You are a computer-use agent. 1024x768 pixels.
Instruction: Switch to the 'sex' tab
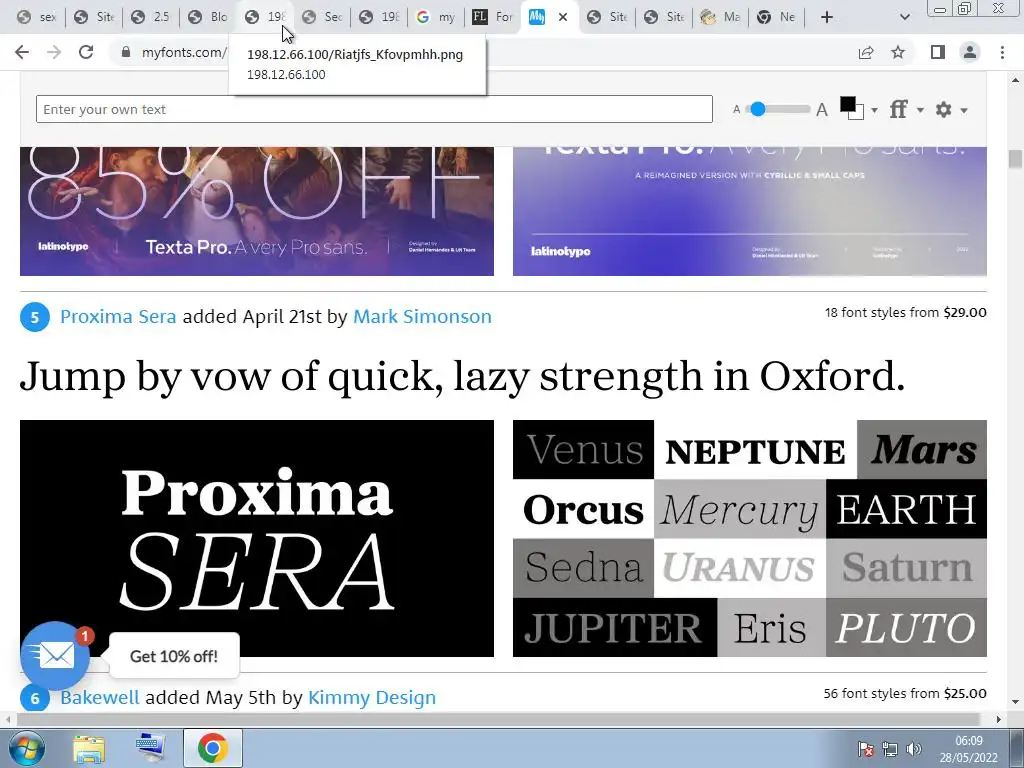tap(37, 17)
